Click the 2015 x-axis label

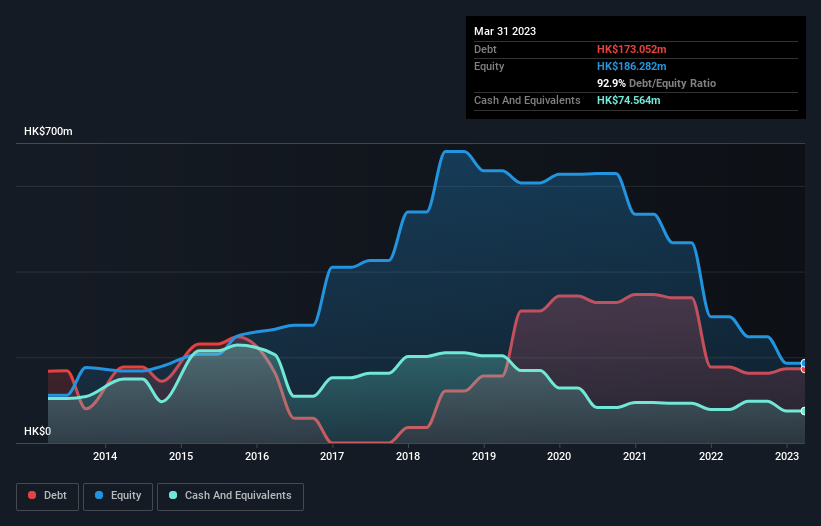click(181, 456)
